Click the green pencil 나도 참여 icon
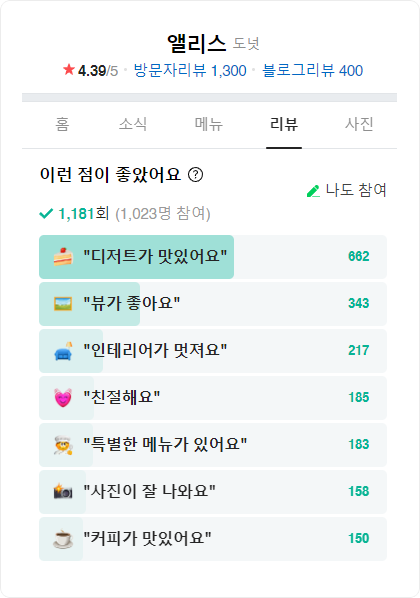The image size is (420, 598). (x=313, y=191)
